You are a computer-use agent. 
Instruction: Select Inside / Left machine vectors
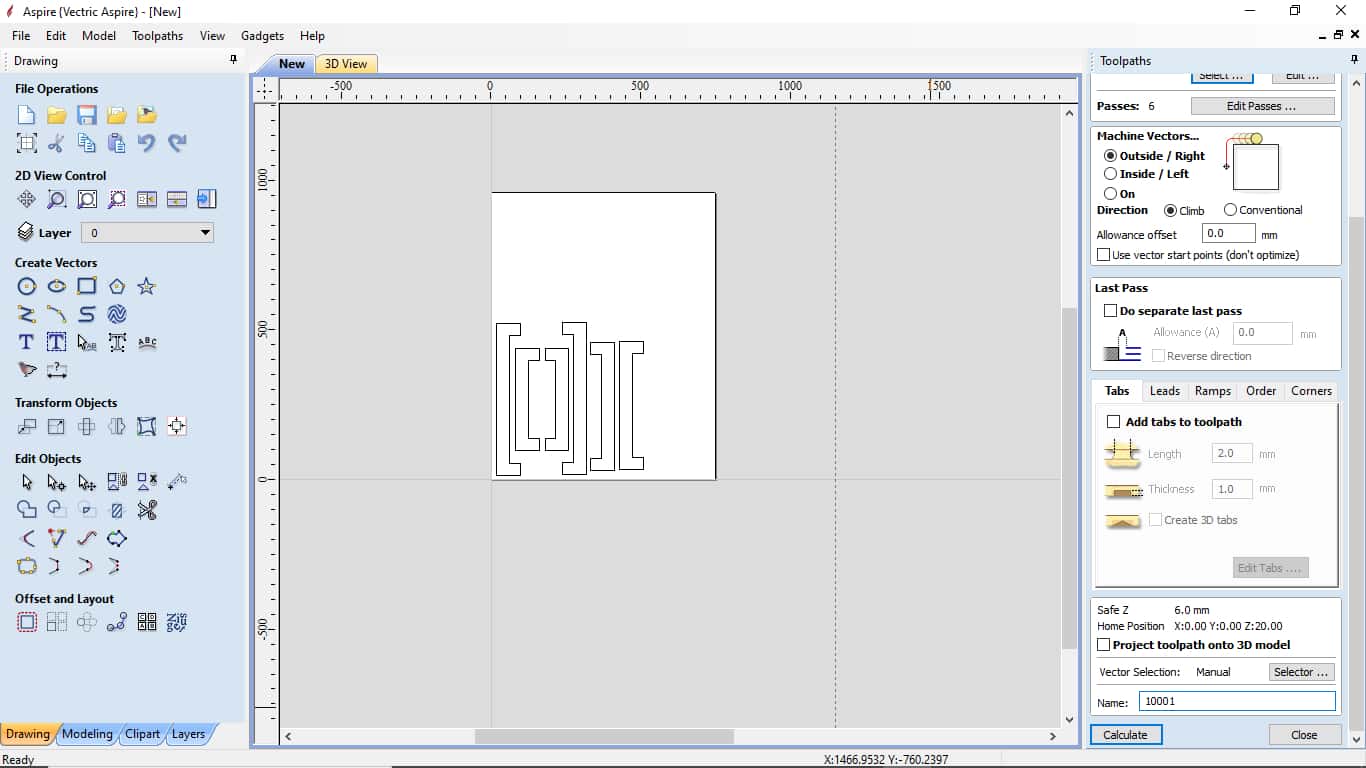click(x=1110, y=174)
